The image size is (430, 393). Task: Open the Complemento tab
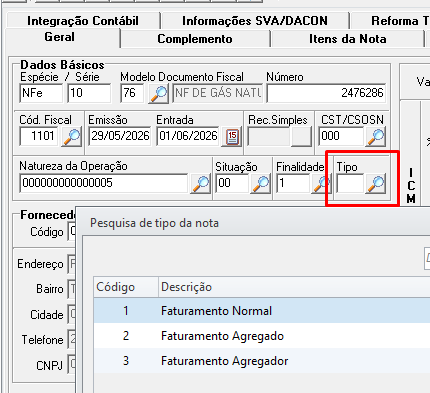point(195,39)
